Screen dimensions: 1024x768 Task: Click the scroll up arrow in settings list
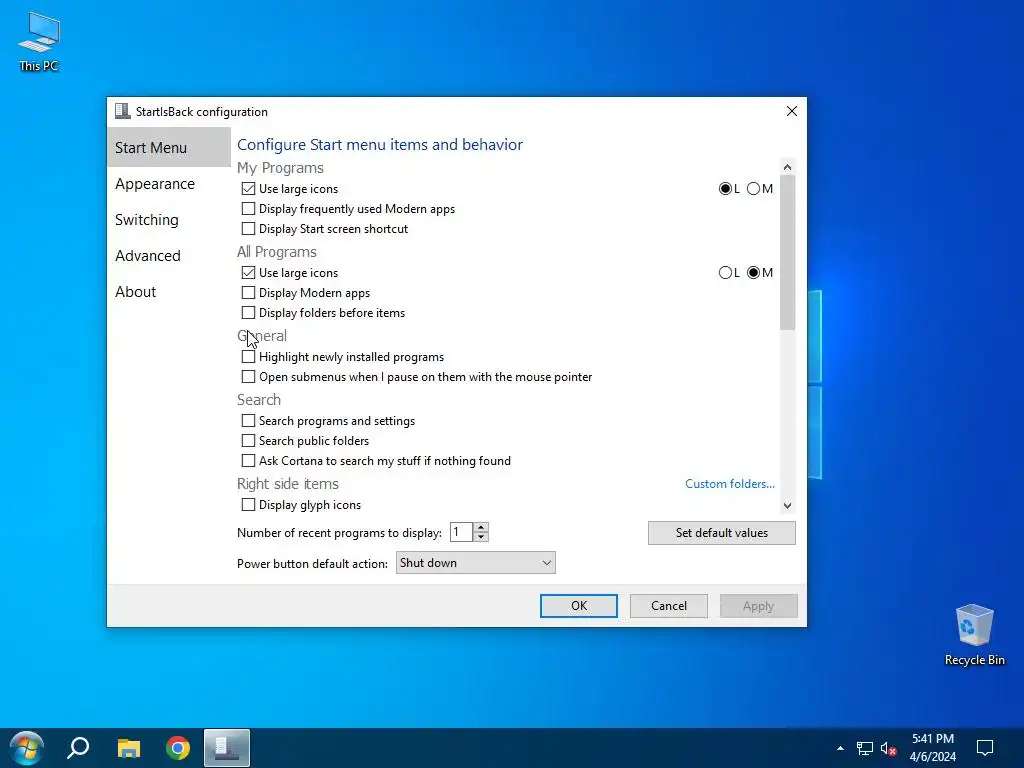point(788,167)
